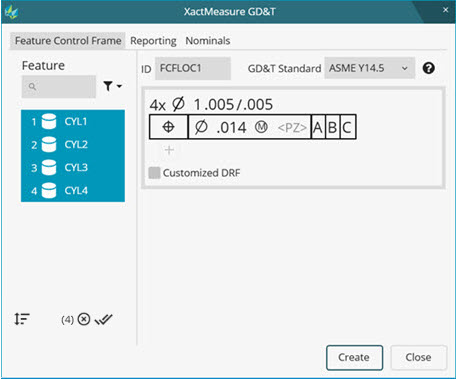
Task: Click the app logo in title bar
Action: point(11,12)
